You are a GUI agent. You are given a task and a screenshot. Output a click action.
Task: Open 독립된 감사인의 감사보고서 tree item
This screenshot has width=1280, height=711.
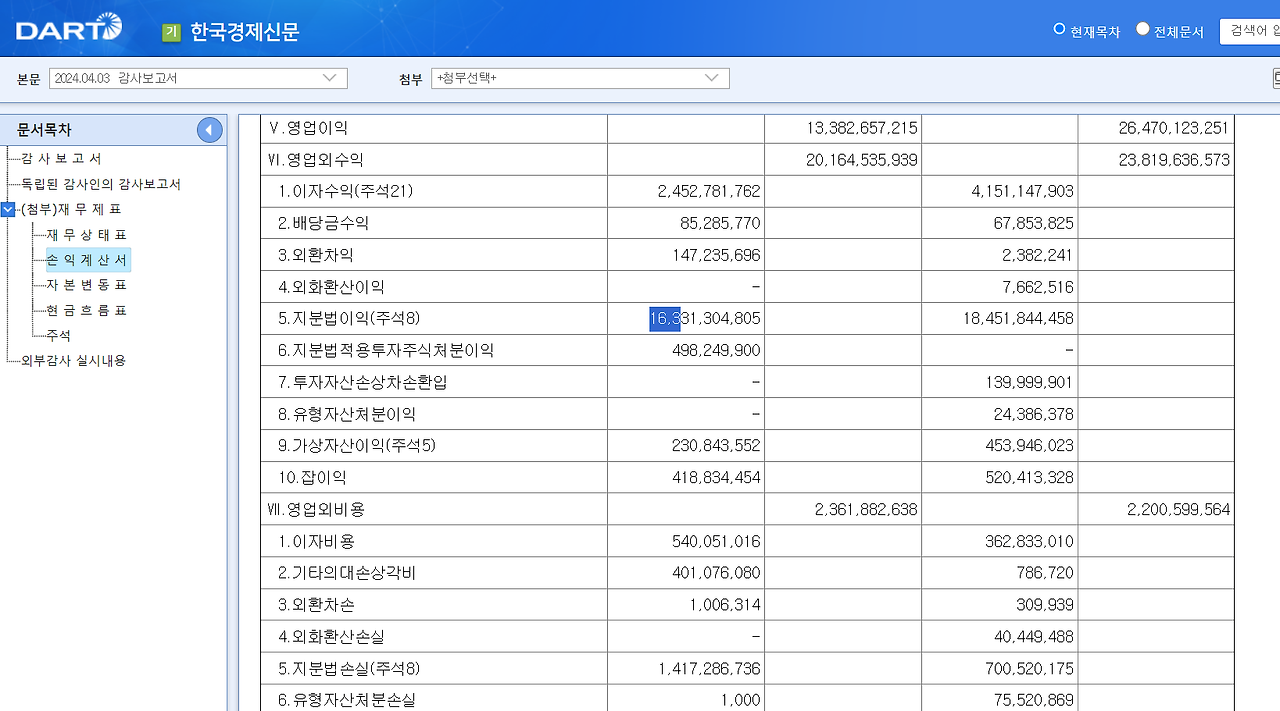[x=101, y=184]
